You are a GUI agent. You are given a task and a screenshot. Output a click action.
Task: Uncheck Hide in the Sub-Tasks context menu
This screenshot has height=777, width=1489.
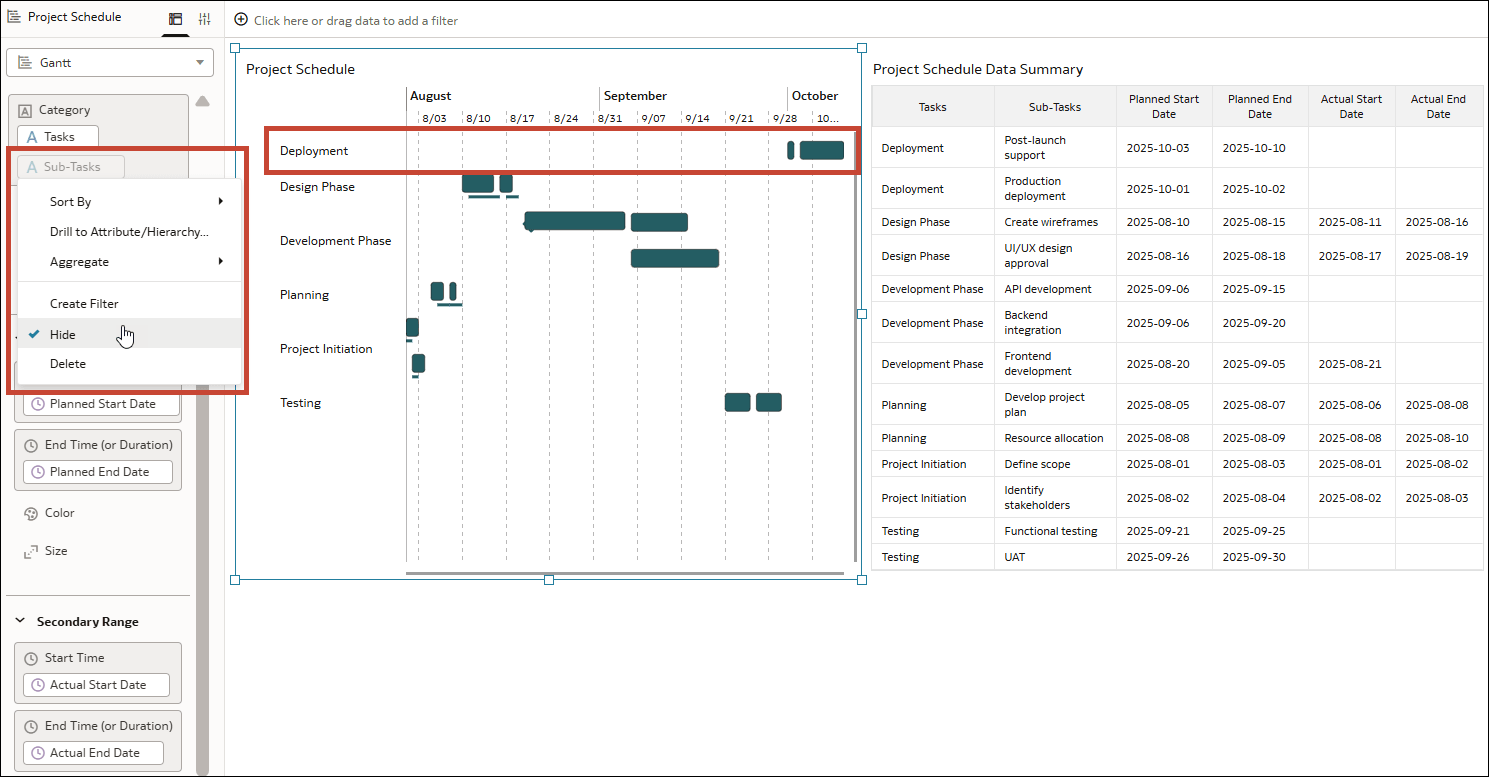pos(62,334)
